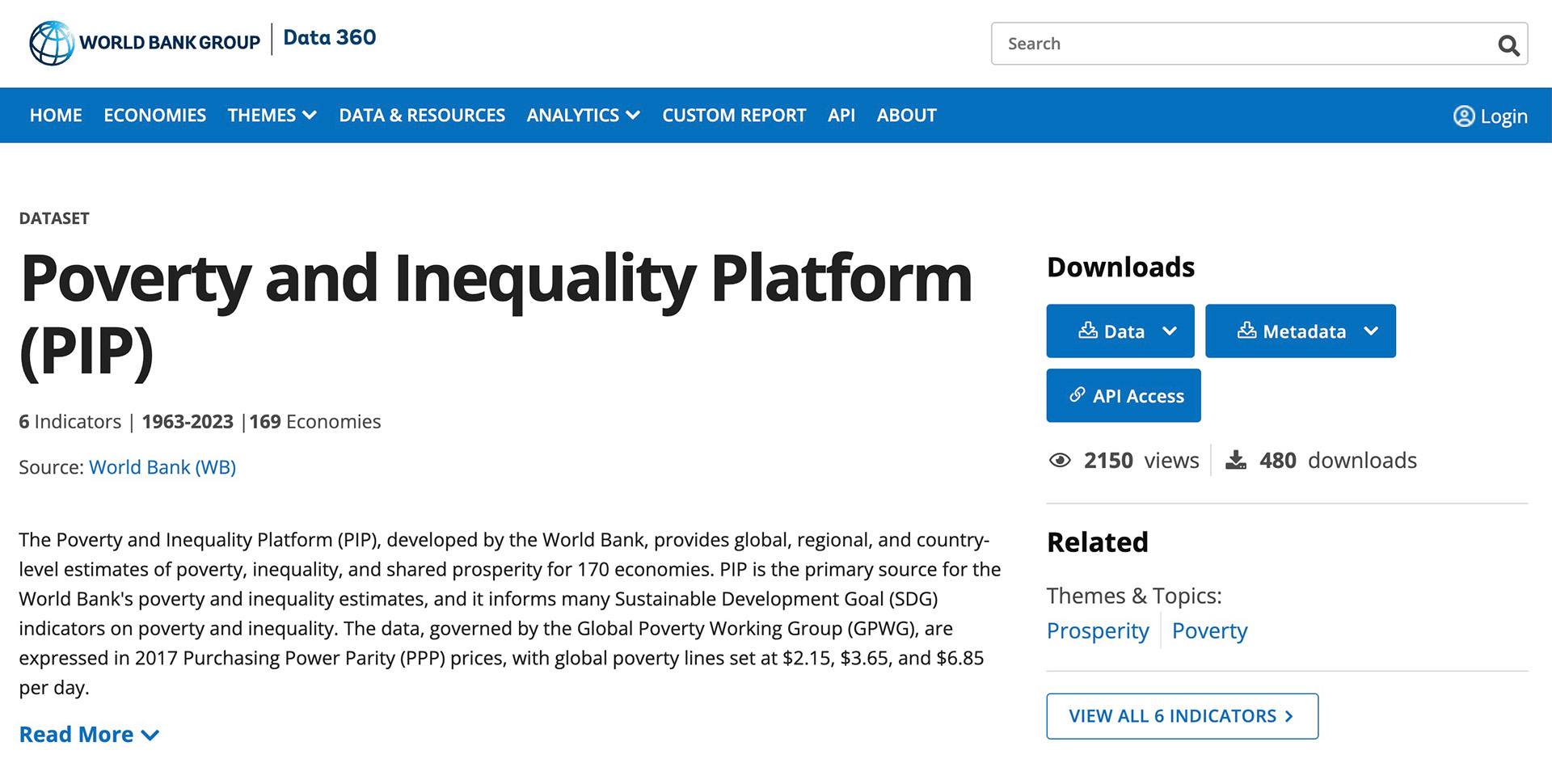This screenshot has width=1552, height=784.
Task: Click the views eye icon
Action: point(1060,461)
